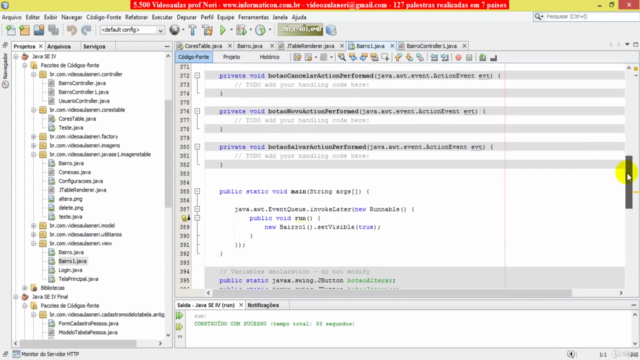This screenshot has height=360, width=640.
Task: Open the Ferramentas menu
Action: (x=253, y=17)
